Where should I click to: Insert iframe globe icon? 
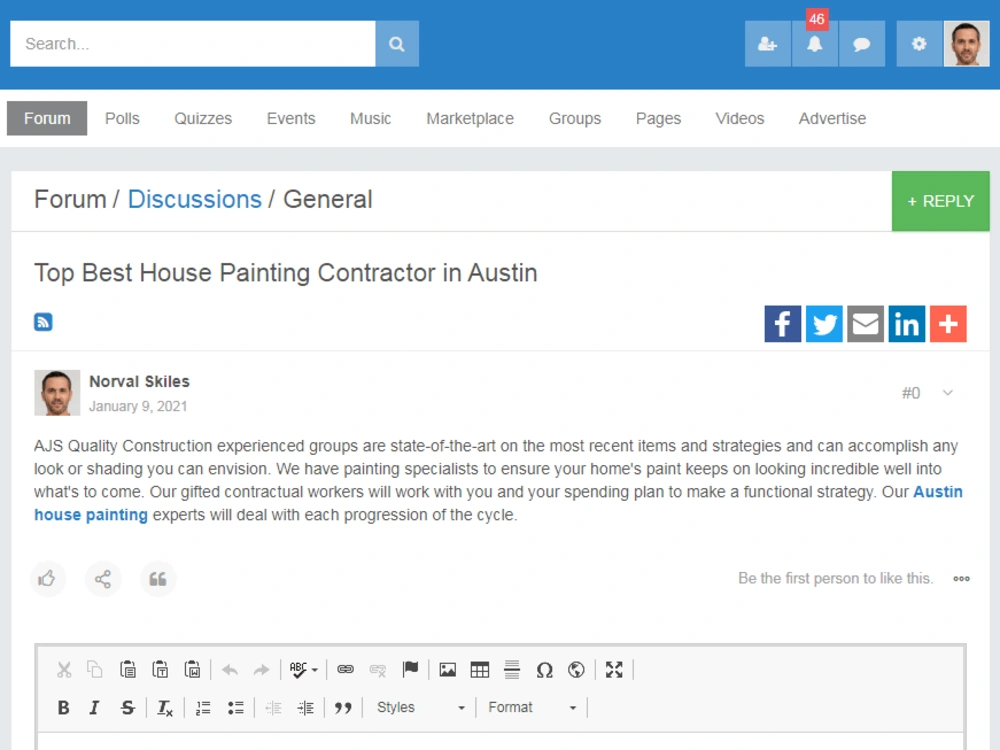(576, 670)
